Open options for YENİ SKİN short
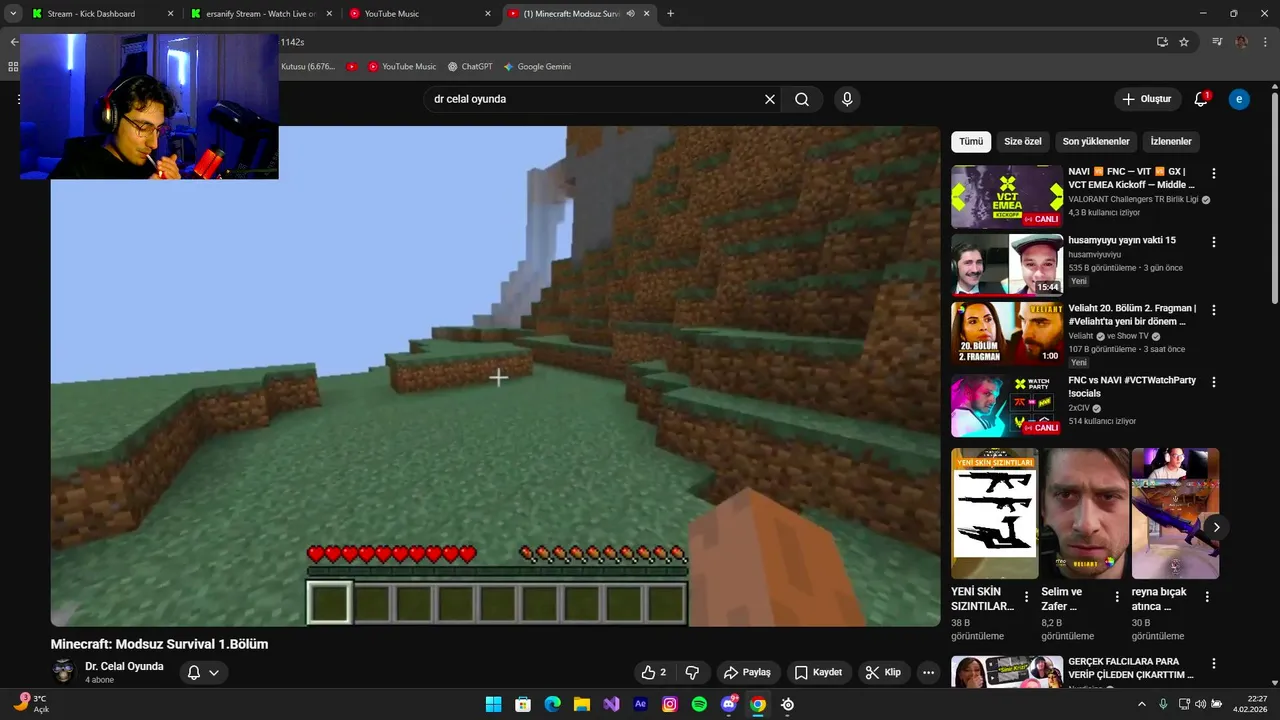 point(1026,597)
